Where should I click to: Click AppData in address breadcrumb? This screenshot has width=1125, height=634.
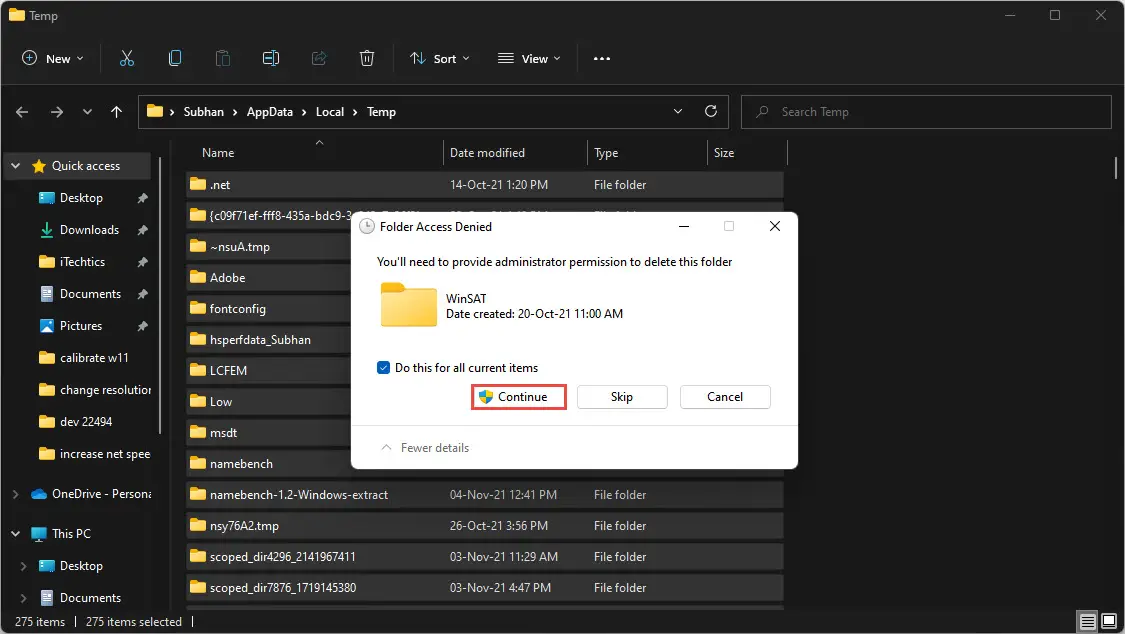(269, 112)
